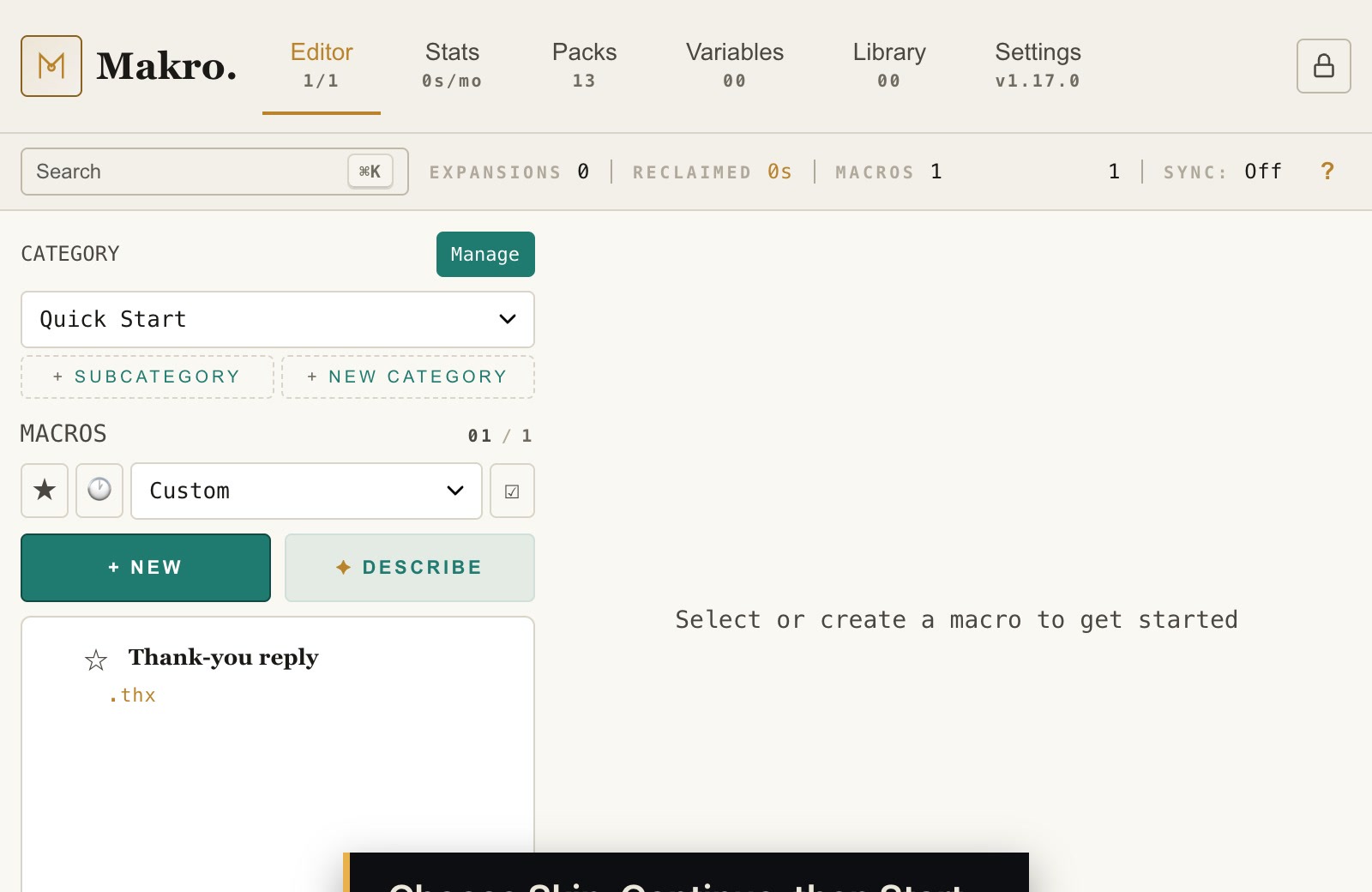Click the Makro M logo icon
The width and height of the screenshot is (1372, 892).
coord(51,66)
